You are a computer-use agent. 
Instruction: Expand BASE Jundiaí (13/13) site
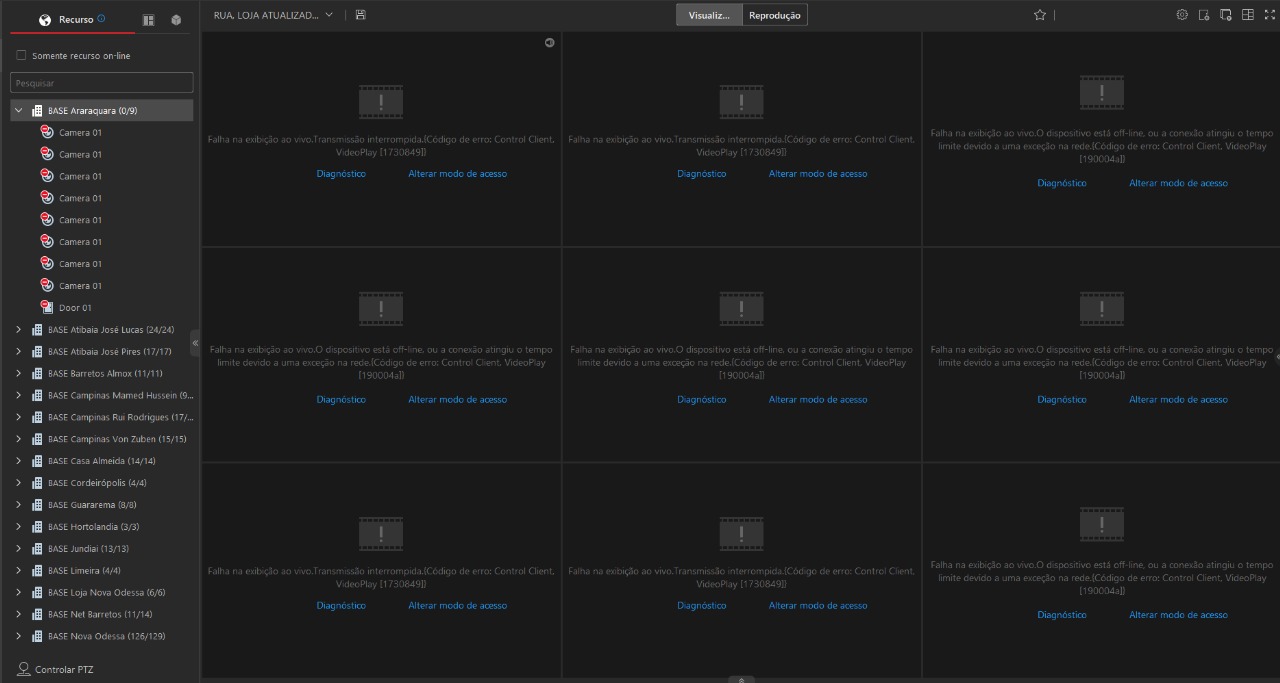18,549
